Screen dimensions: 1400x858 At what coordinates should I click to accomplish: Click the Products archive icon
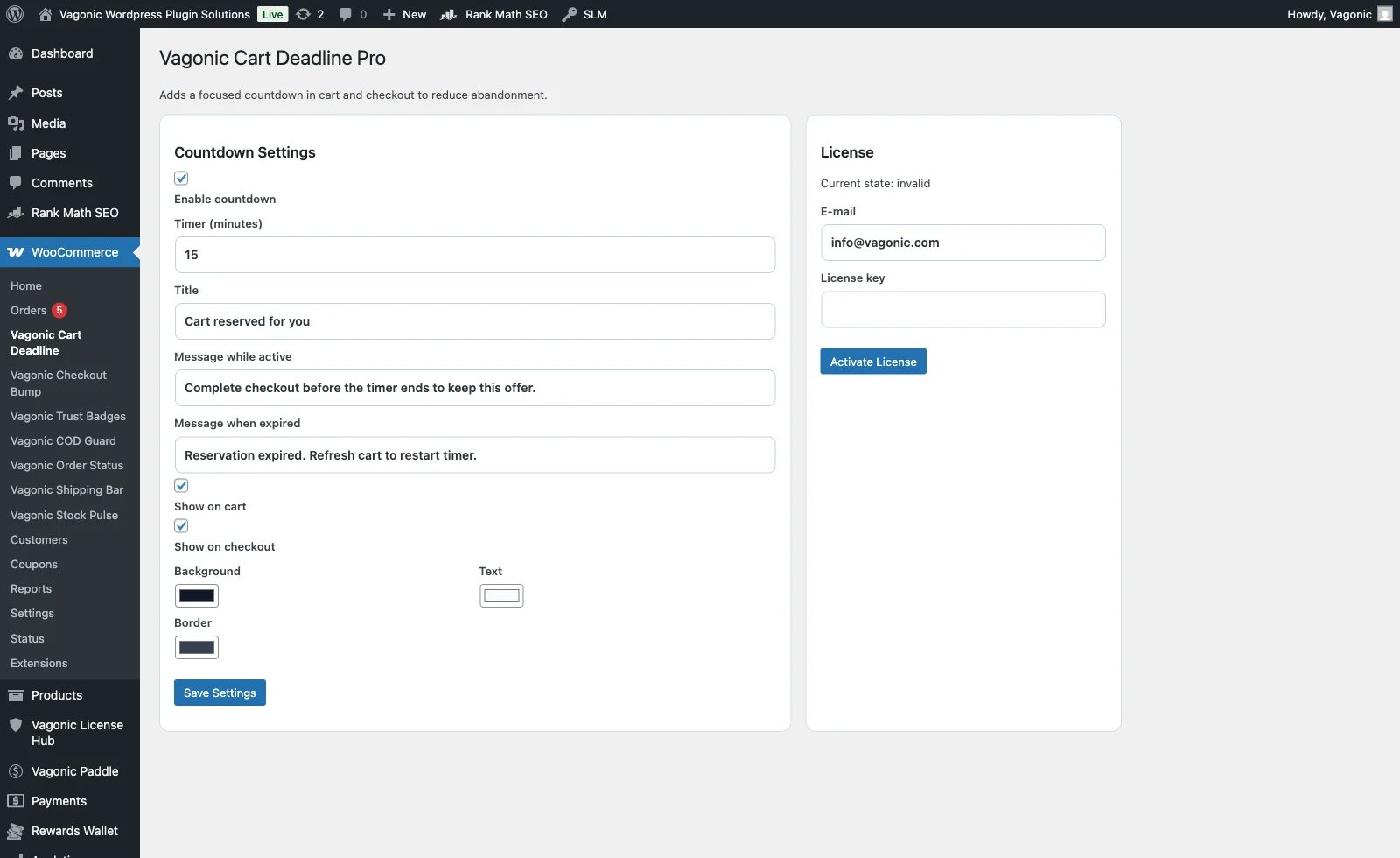coord(16,695)
